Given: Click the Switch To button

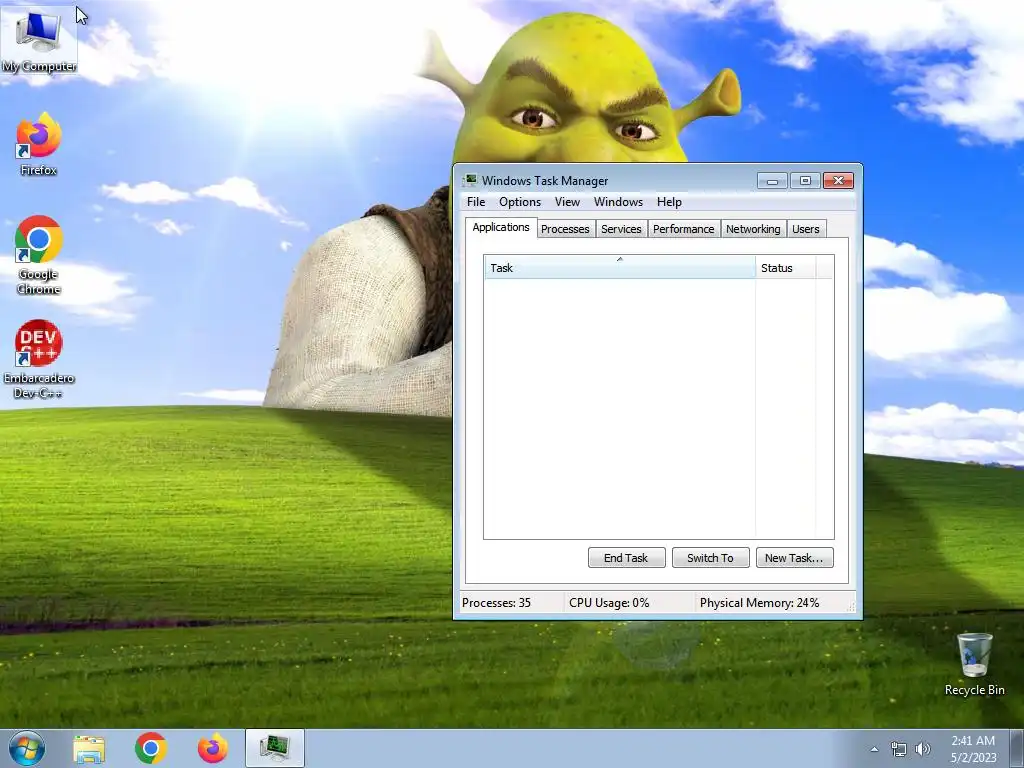Looking at the screenshot, I should (x=711, y=558).
